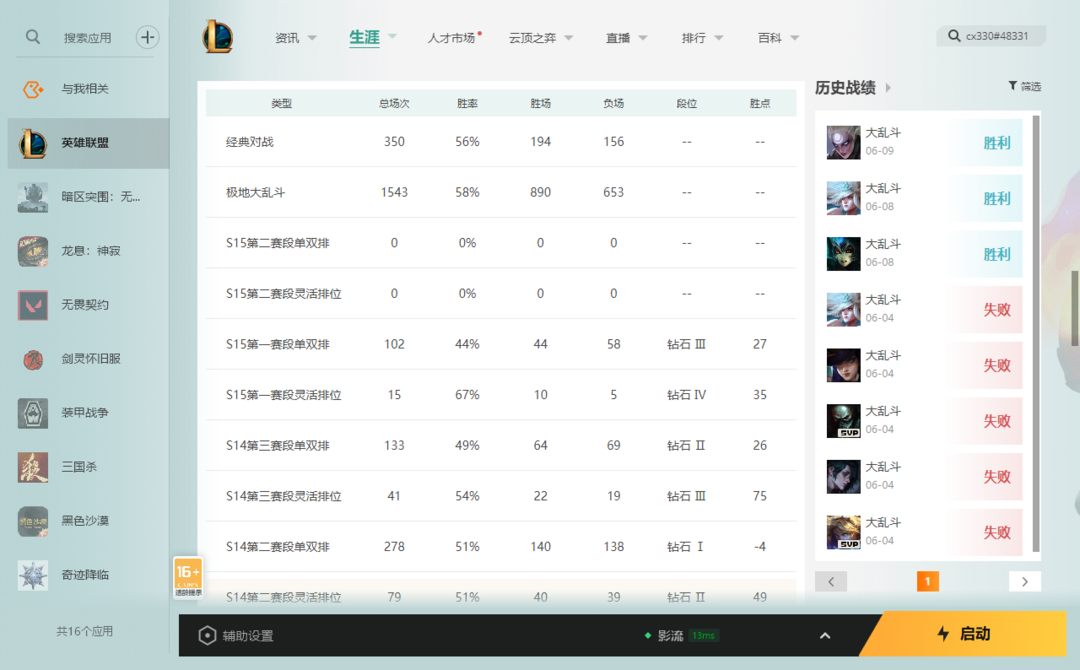Expand the 生涯 dropdown arrow
The image size is (1080, 670).
393,36
